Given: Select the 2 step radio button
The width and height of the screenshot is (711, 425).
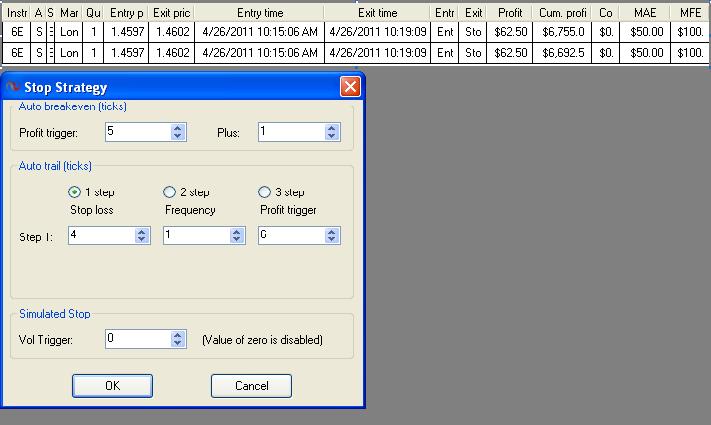Looking at the screenshot, I should pos(169,192).
